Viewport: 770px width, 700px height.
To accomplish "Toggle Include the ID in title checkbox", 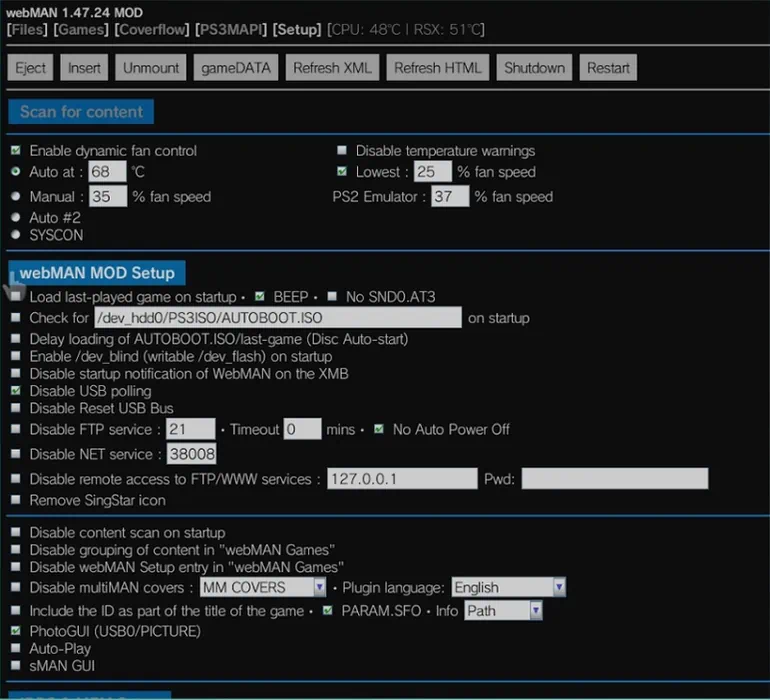I will click(16, 611).
